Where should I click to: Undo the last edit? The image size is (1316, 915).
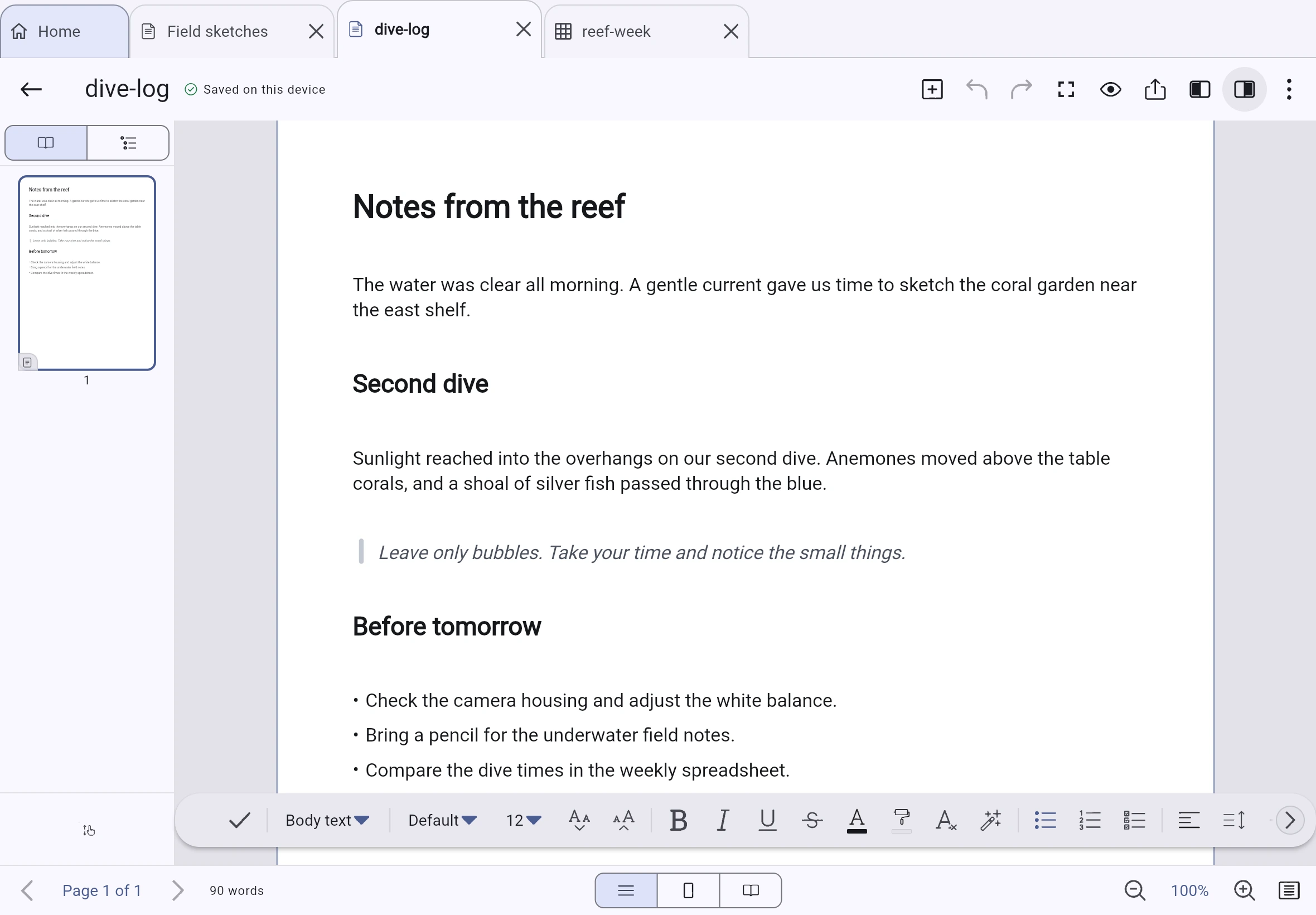point(977,89)
